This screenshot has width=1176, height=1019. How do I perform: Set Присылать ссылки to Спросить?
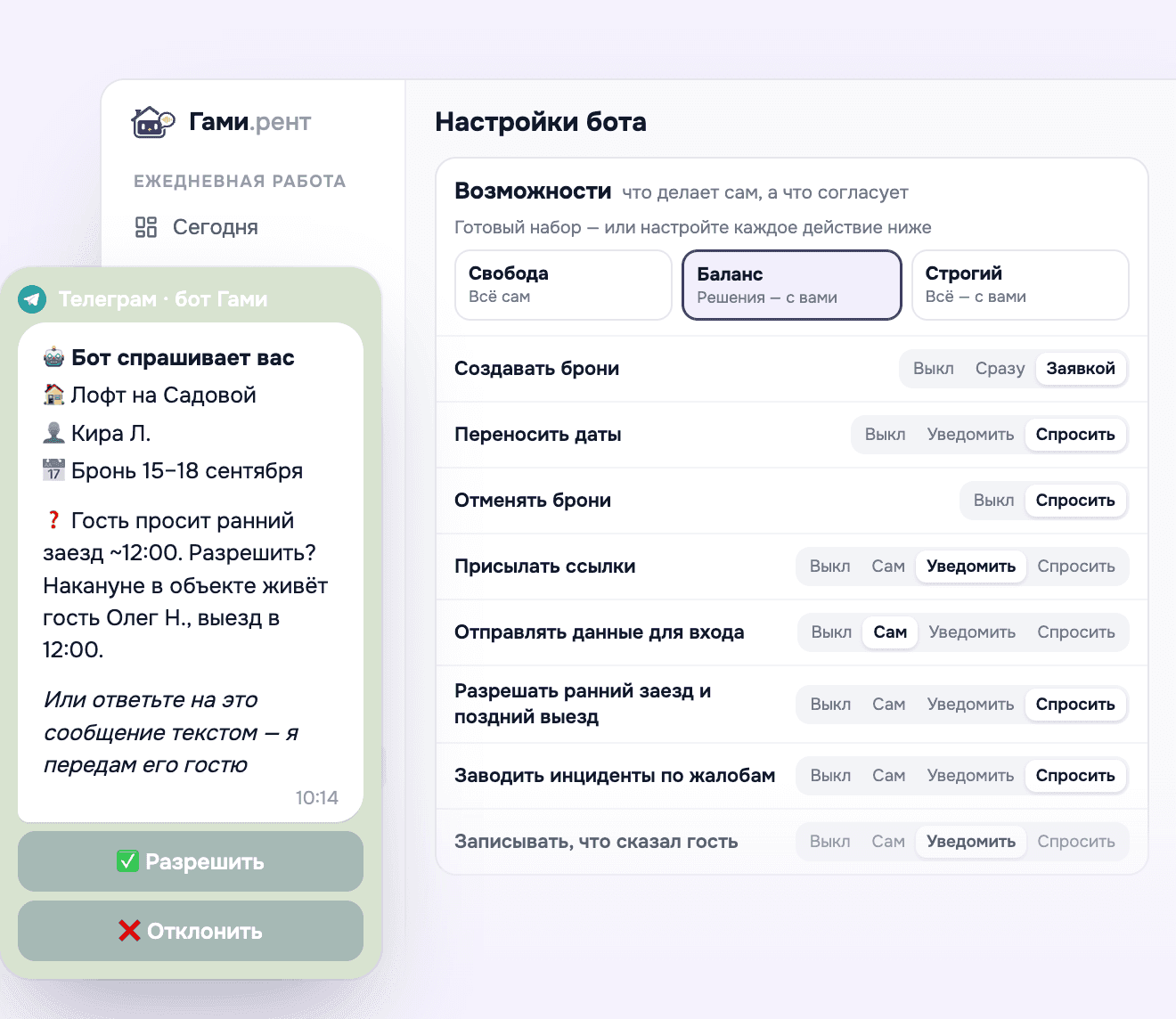[1076, 567]
